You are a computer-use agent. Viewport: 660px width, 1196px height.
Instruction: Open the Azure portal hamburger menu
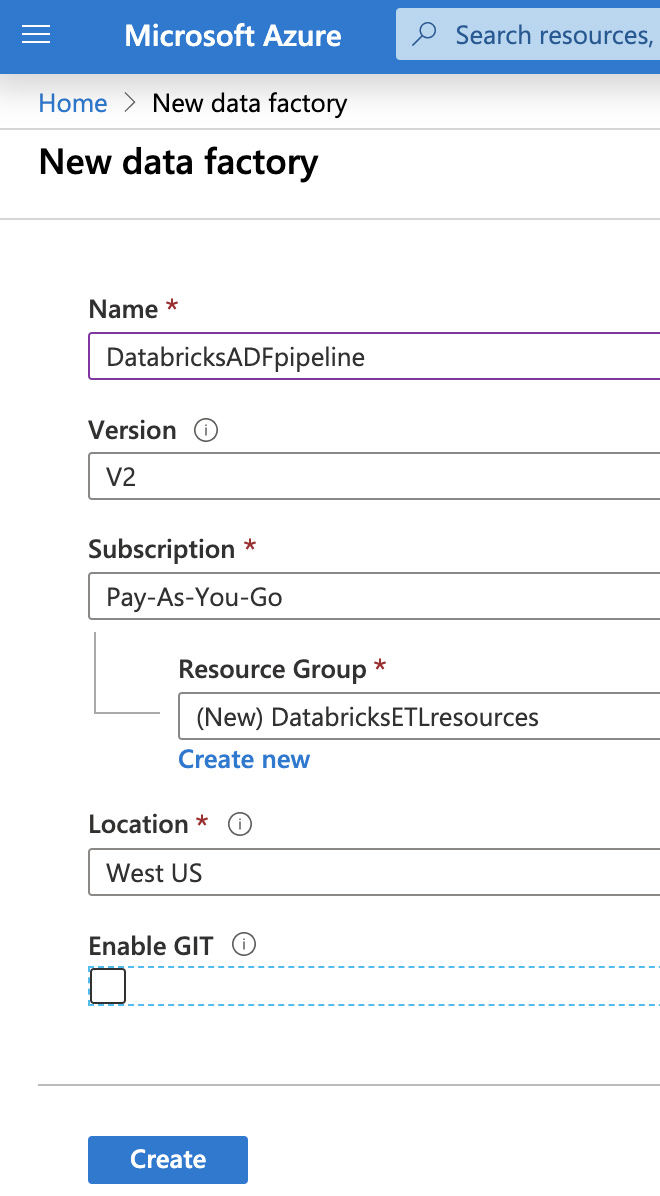36,36
